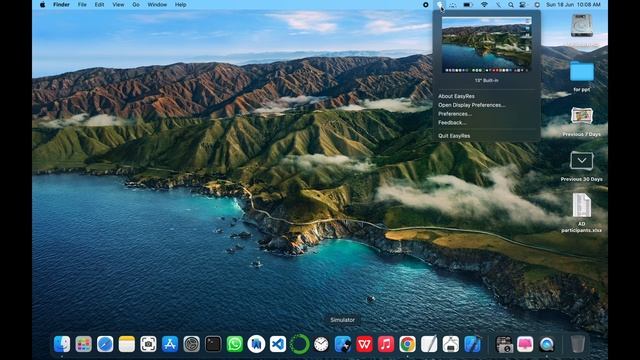Select the AD participants.xlsx file
Viewport: 640px width, 360px height.
pyautogui.click(x=582, y=206)
